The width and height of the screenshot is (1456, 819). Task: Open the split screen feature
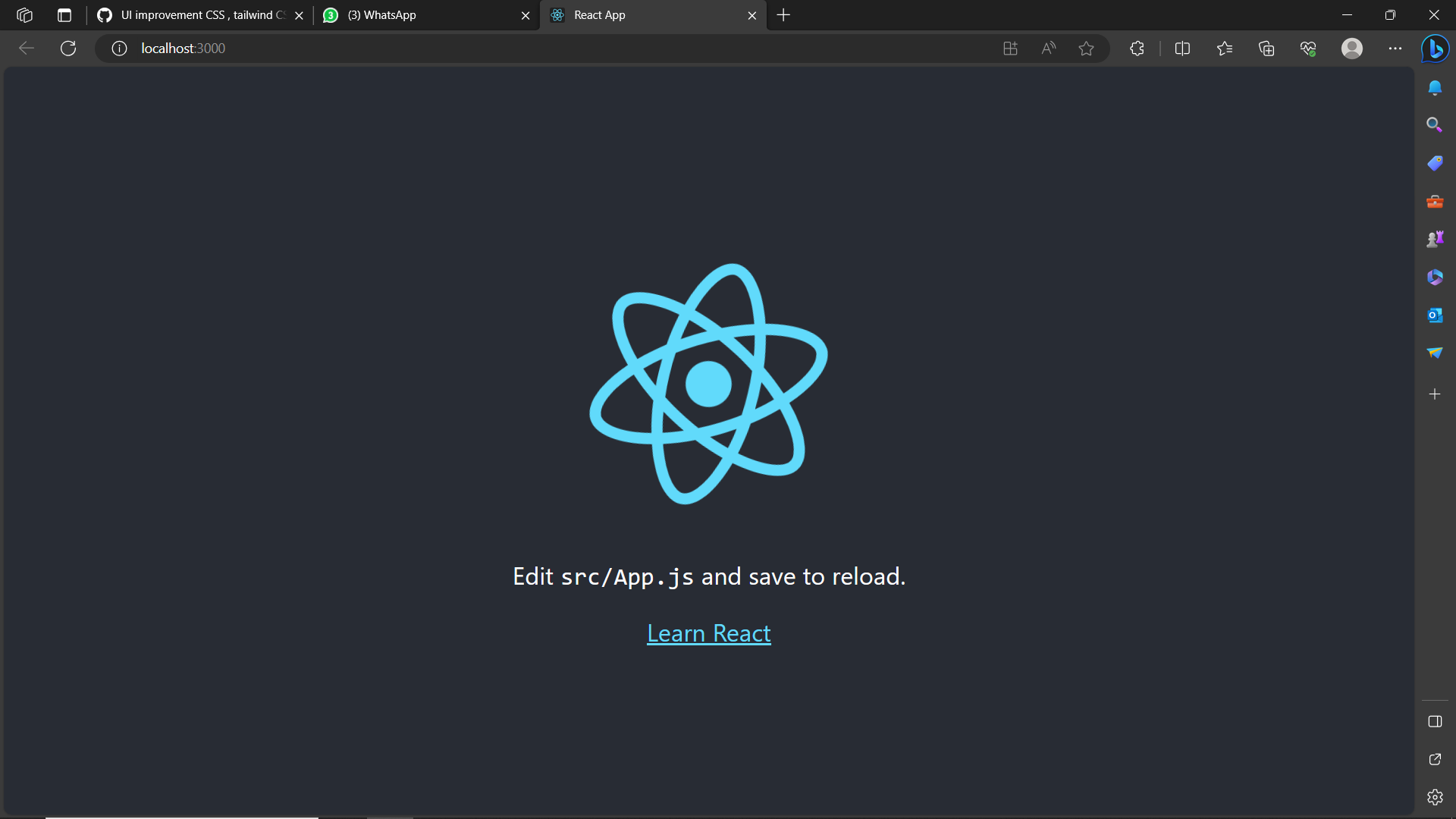[1184, 48]
